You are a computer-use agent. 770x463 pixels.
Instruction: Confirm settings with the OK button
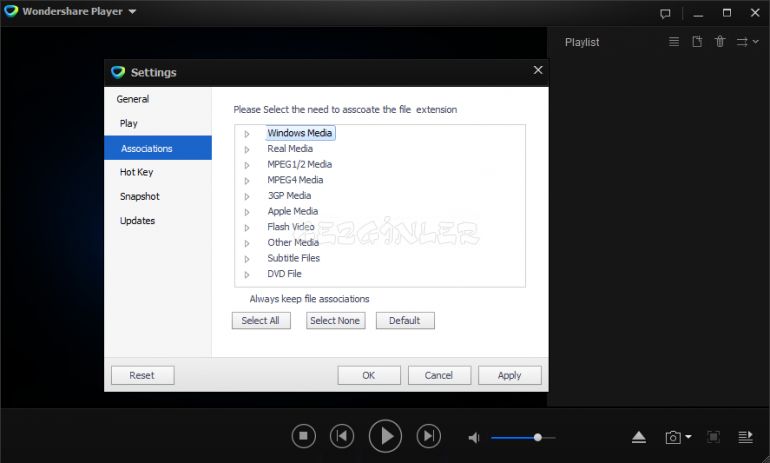369,376
